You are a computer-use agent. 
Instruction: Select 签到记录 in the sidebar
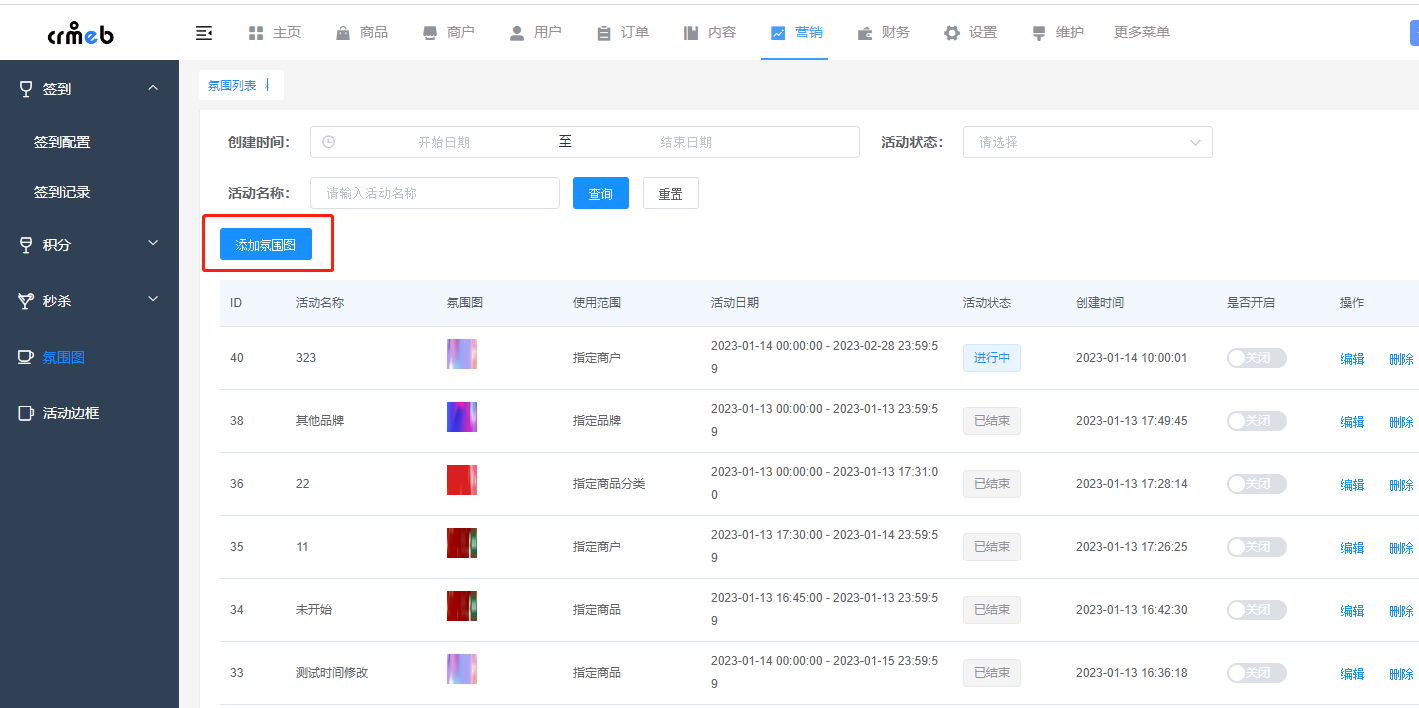pyautogui.click(x=62, y=192)
